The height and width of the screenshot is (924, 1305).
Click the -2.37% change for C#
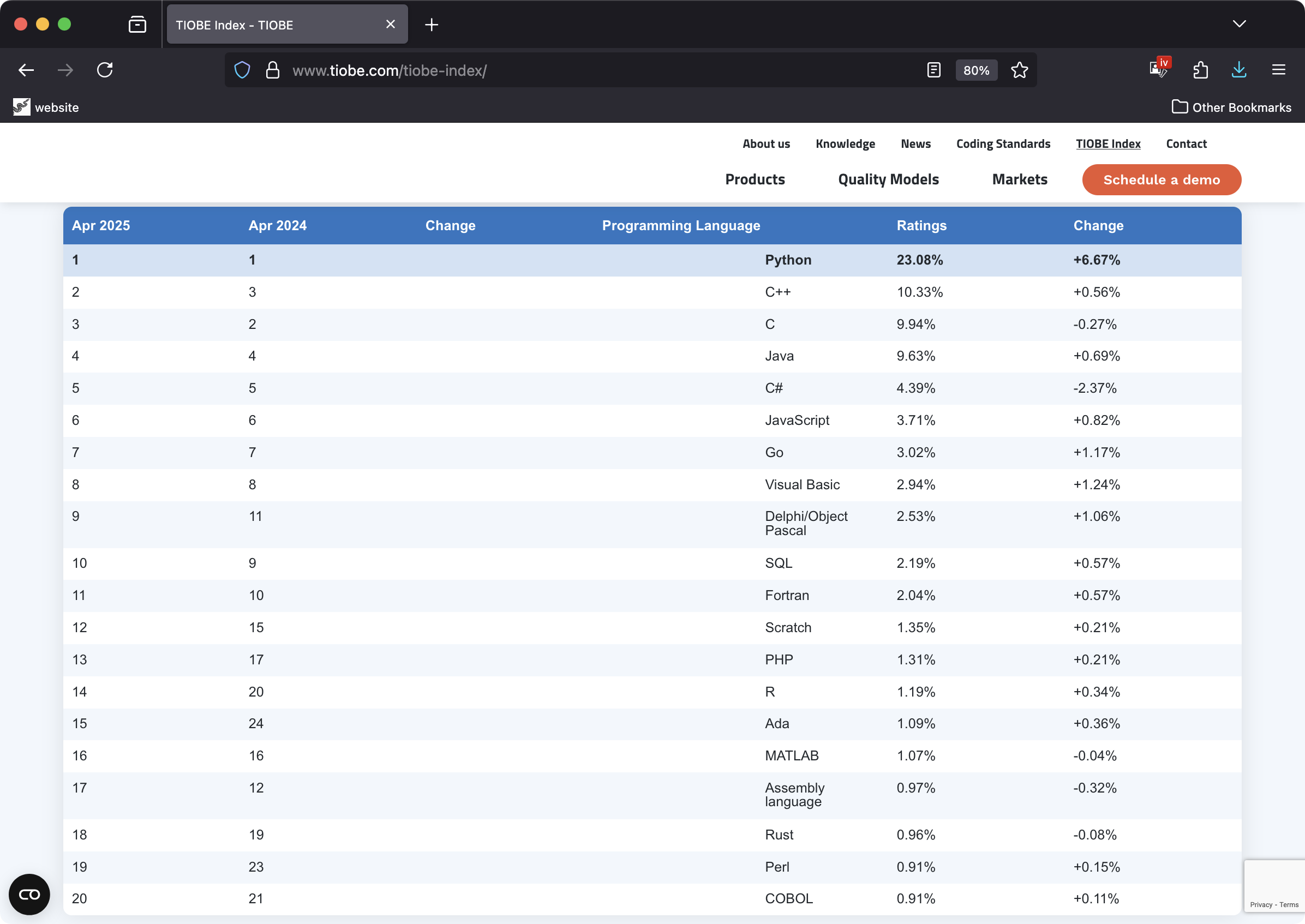click(x=1094, y=388)
